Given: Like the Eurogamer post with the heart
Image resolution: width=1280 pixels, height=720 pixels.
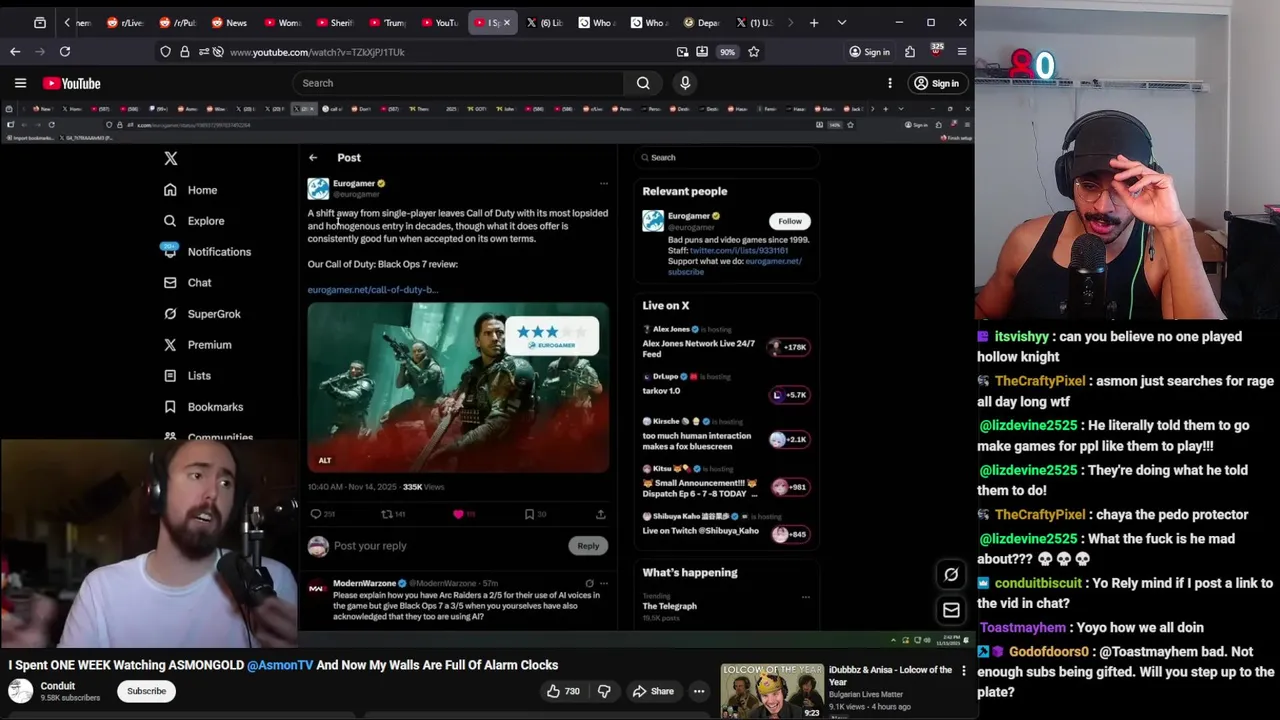Looking at the screenshot, I should click(x=459, y=514).
